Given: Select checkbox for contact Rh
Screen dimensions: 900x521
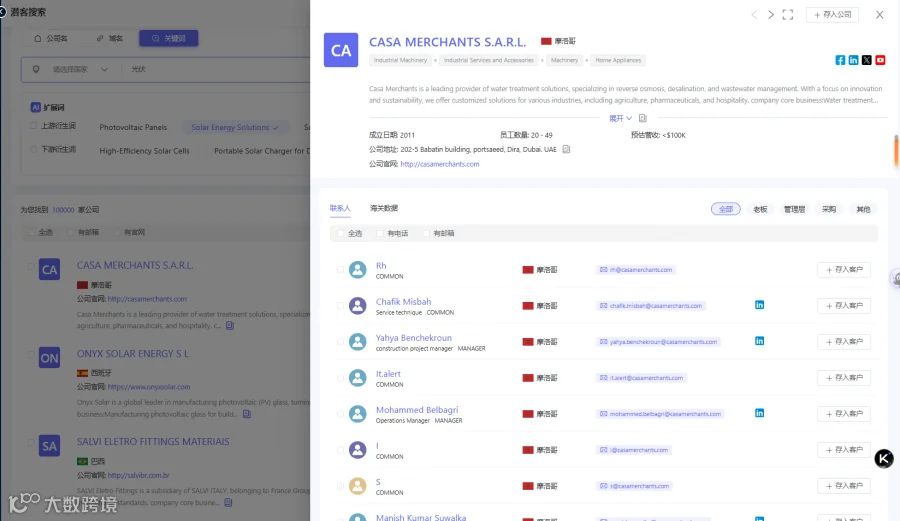Looking at the screenshot, I should tap(340, 270).
